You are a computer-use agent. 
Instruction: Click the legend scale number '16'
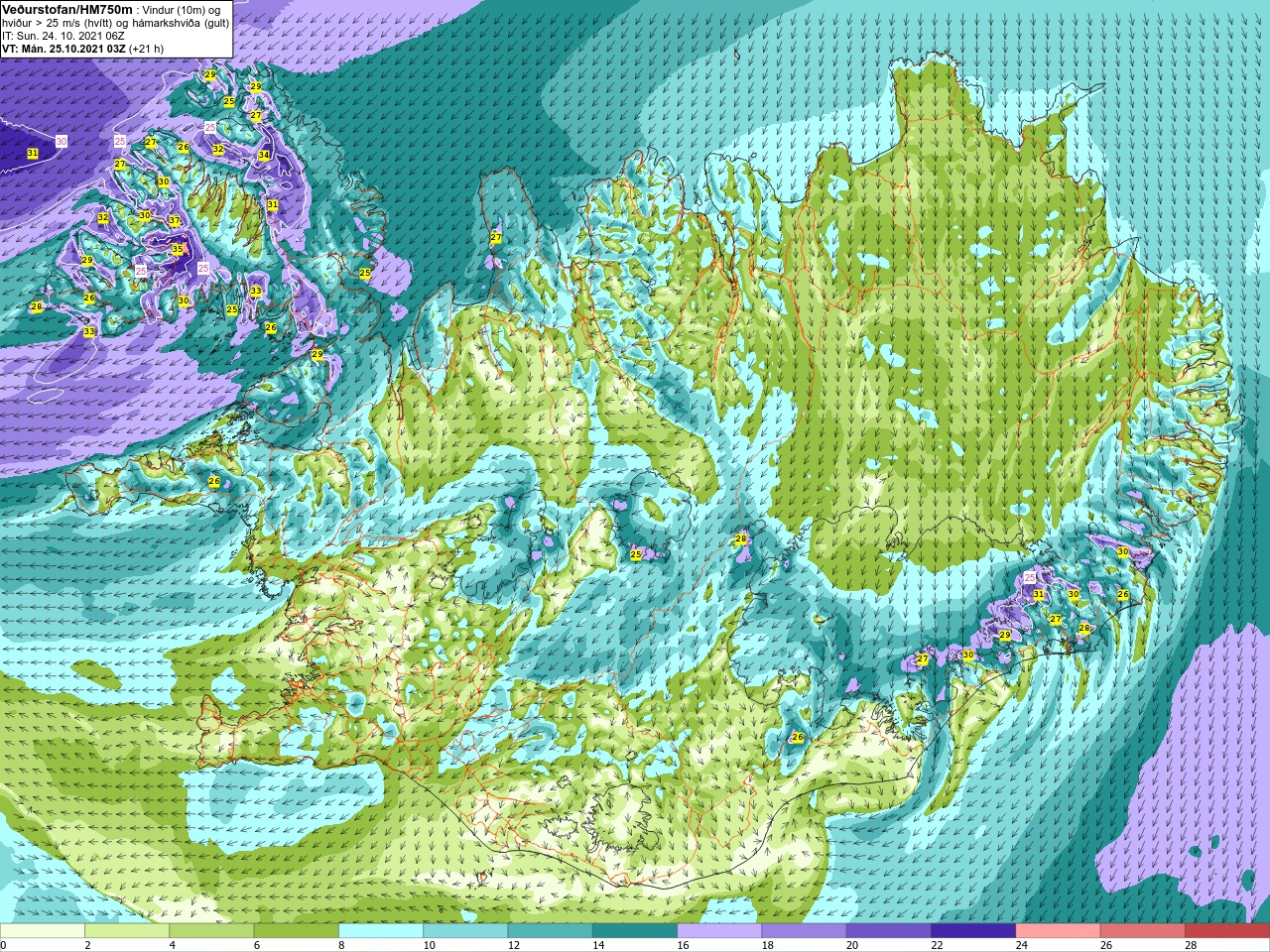click(685, 946)
